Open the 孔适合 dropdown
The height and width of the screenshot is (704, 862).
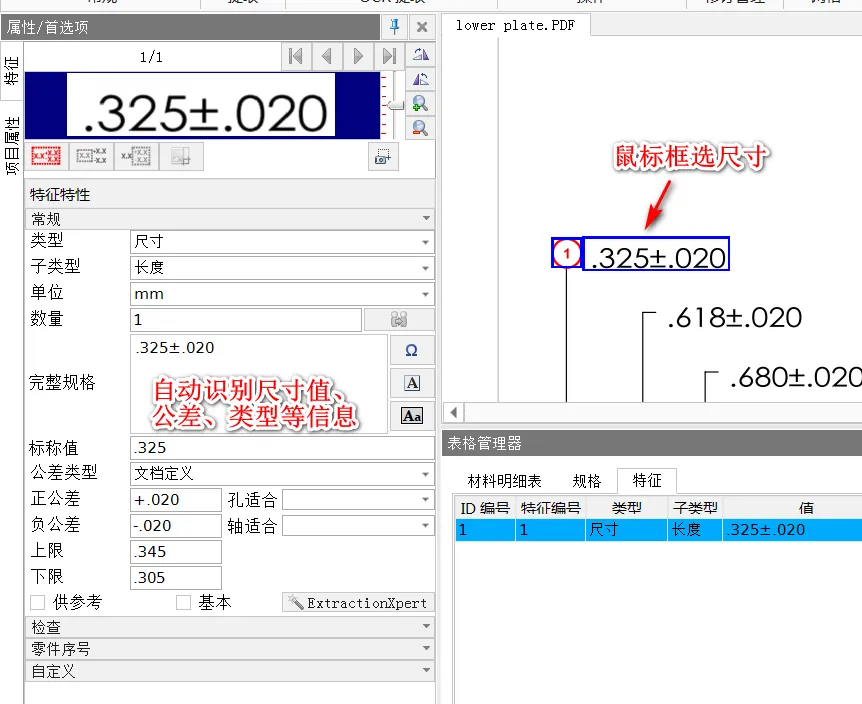tap(358, 500)
